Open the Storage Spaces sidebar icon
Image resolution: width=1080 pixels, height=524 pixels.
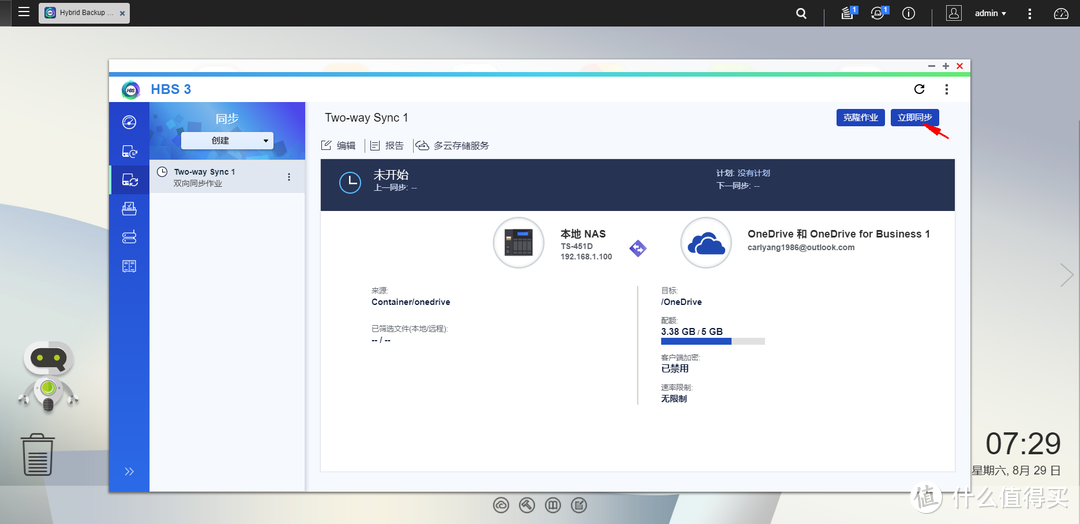[x=129, y=237]
